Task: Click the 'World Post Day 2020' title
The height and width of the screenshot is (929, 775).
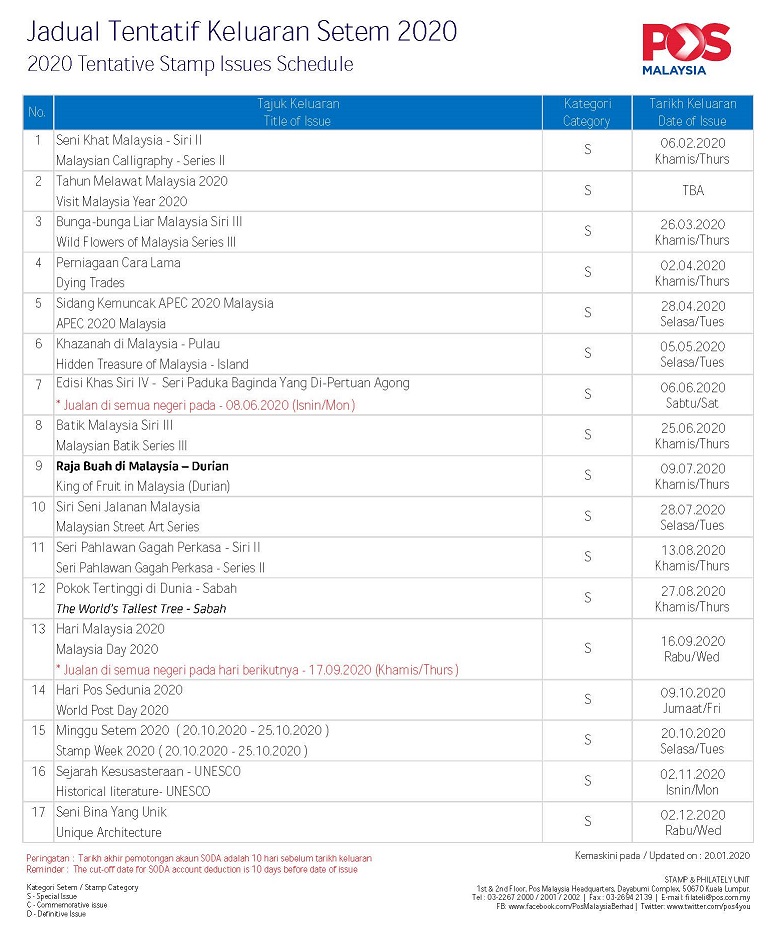Action: [x=112, y=710]
